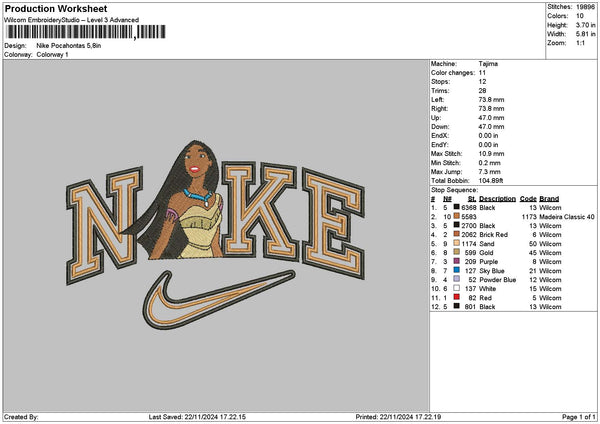This screenshot has width=600, height=424.
Task: Click the black swatch for thread 2700
Action: [x=457, y=225]
